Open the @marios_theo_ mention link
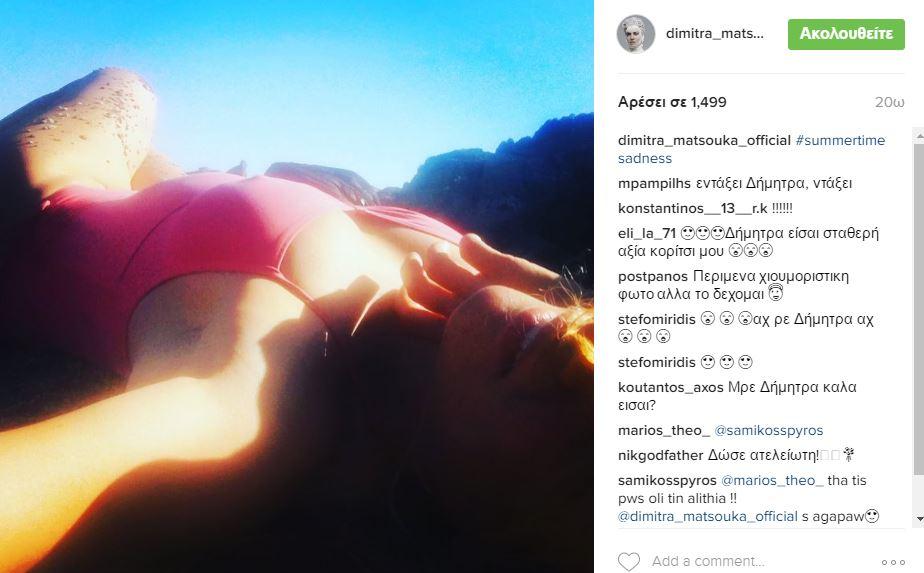Viewport: 924px width, 573px height. click(x=773, y=480)
